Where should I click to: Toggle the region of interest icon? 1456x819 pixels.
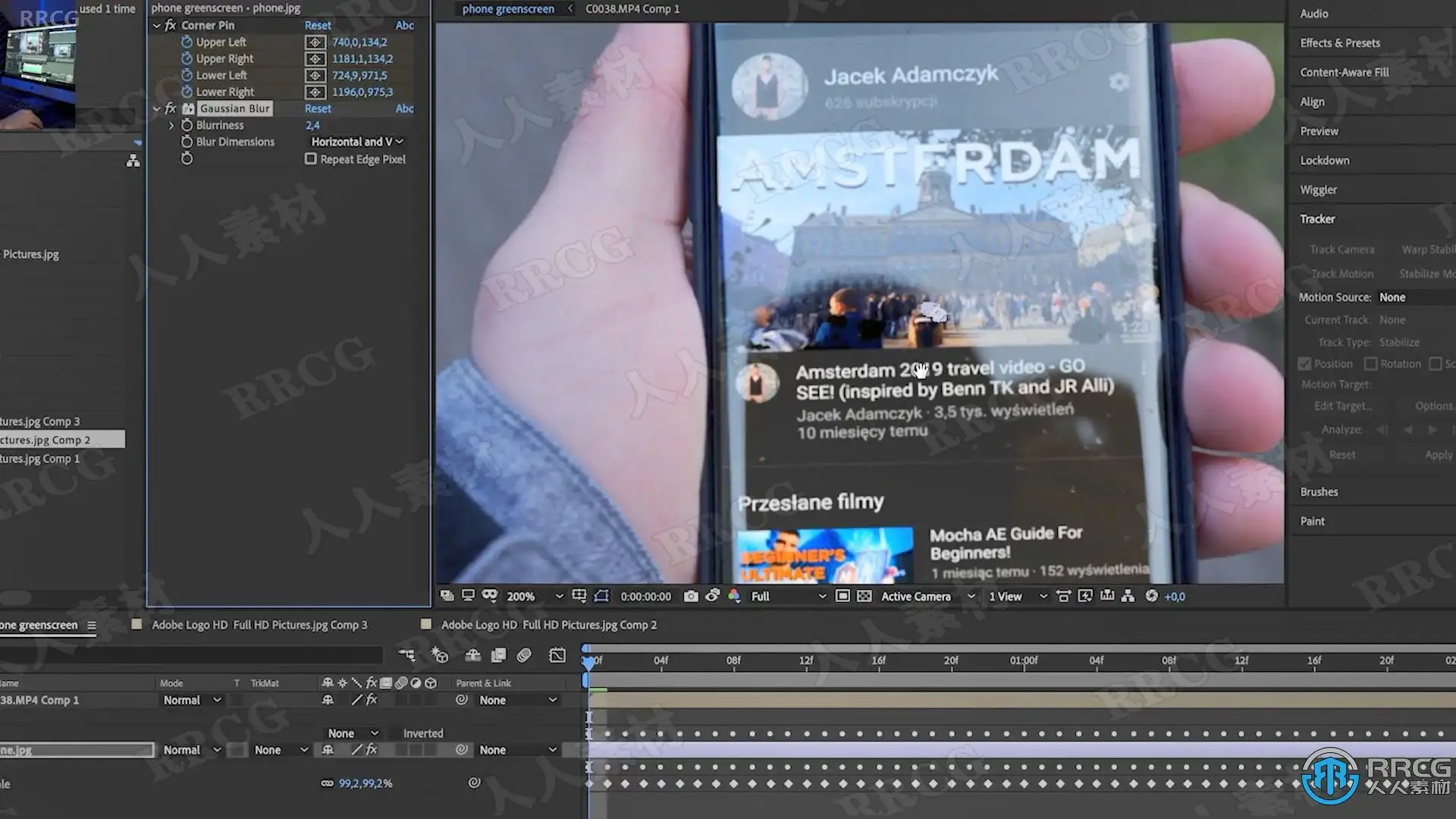coord(843,596)
